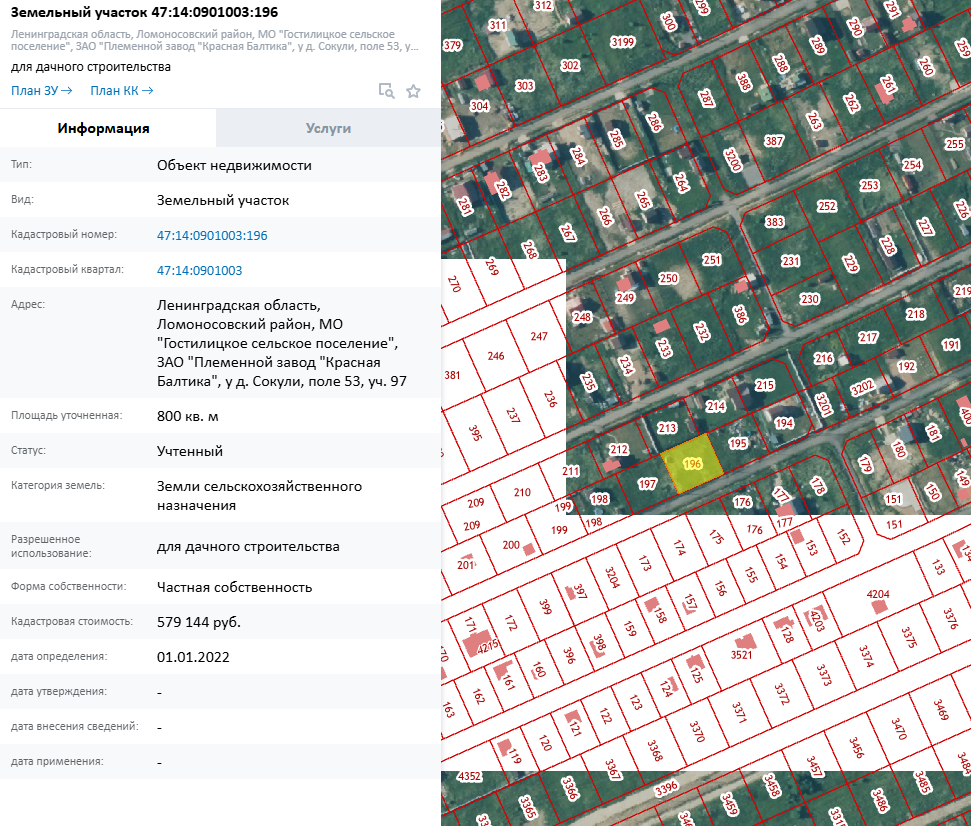This screenshot has width=971, height=826.
Task: Follow the cadastral number link 47:14:0901003:196
Action: (212, 235)
